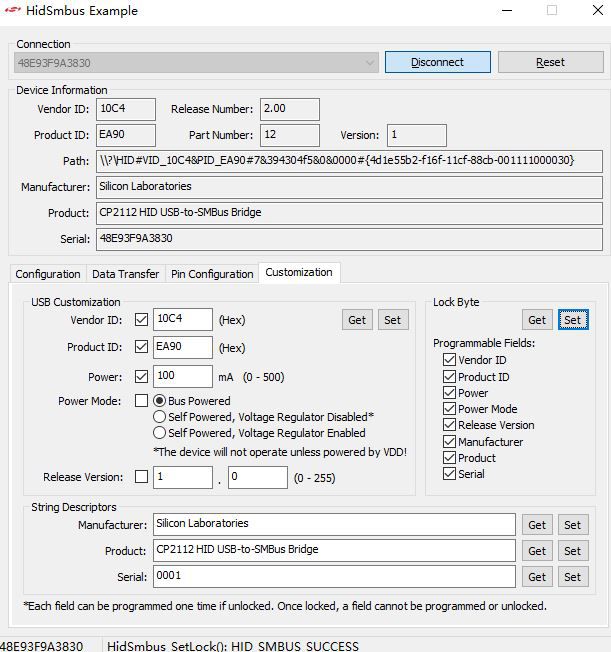Click the USB Customization Vendor ID hex field
Image resolution: width=611 pixels, height=652 pixels.
[x=183, y=319]
